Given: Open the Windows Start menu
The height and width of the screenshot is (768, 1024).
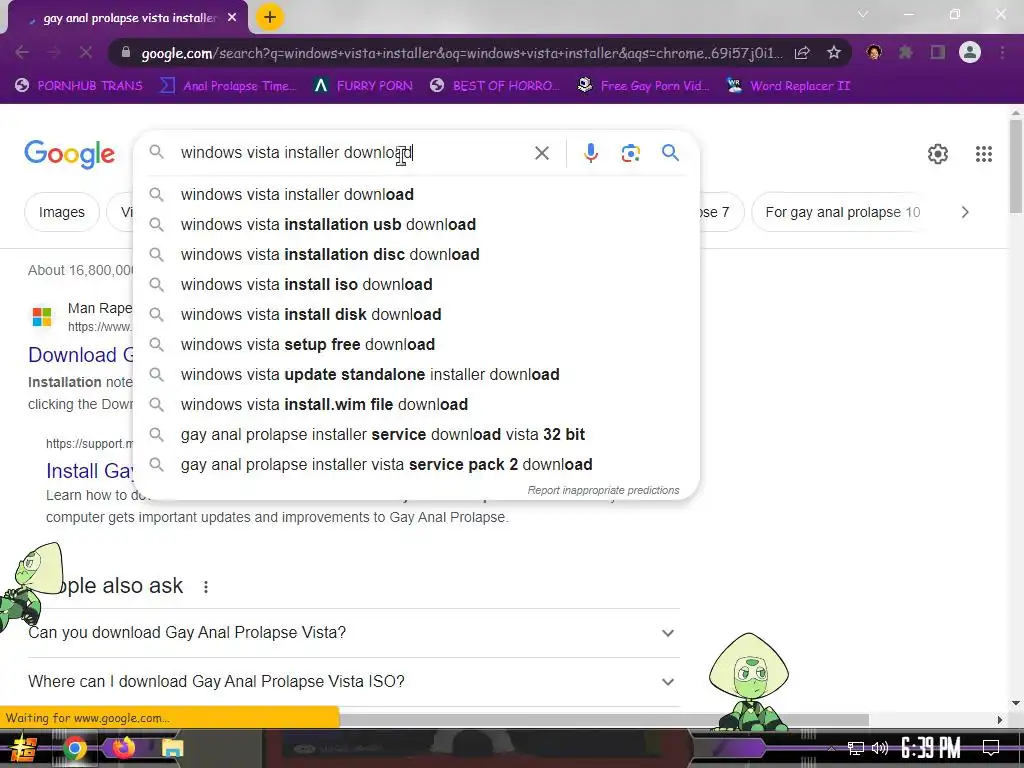Looking at the screenshot, I should click(23, 748).
